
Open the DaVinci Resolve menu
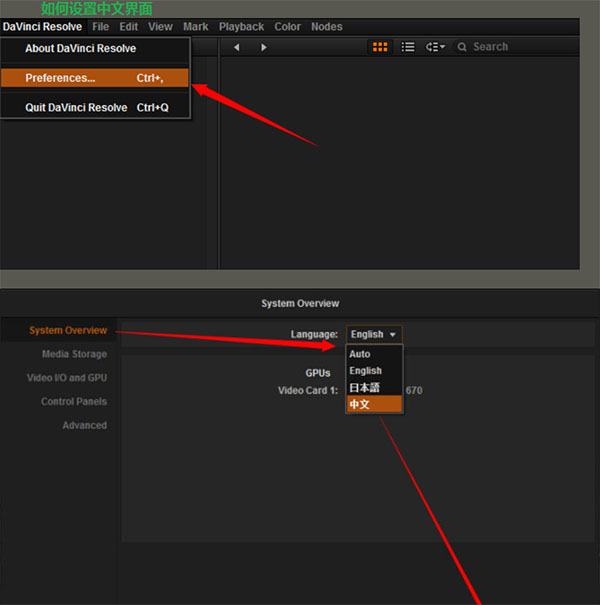click(42, 27)
